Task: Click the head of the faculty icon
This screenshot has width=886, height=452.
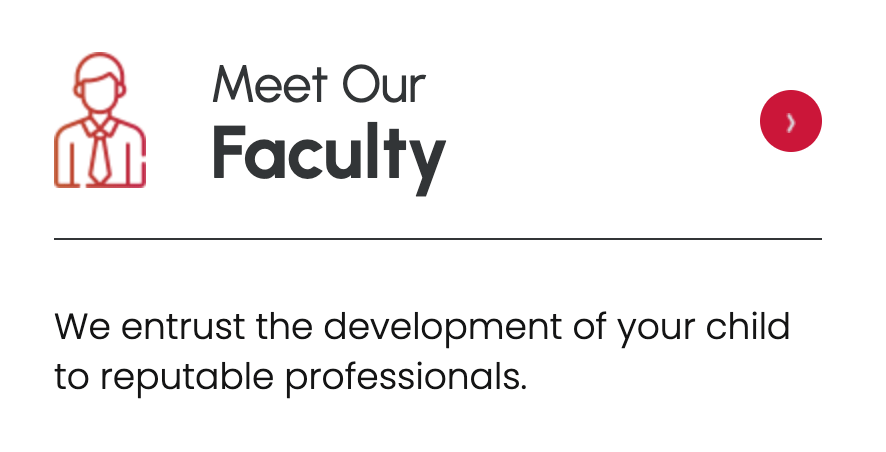Action: tap(100, 93)
